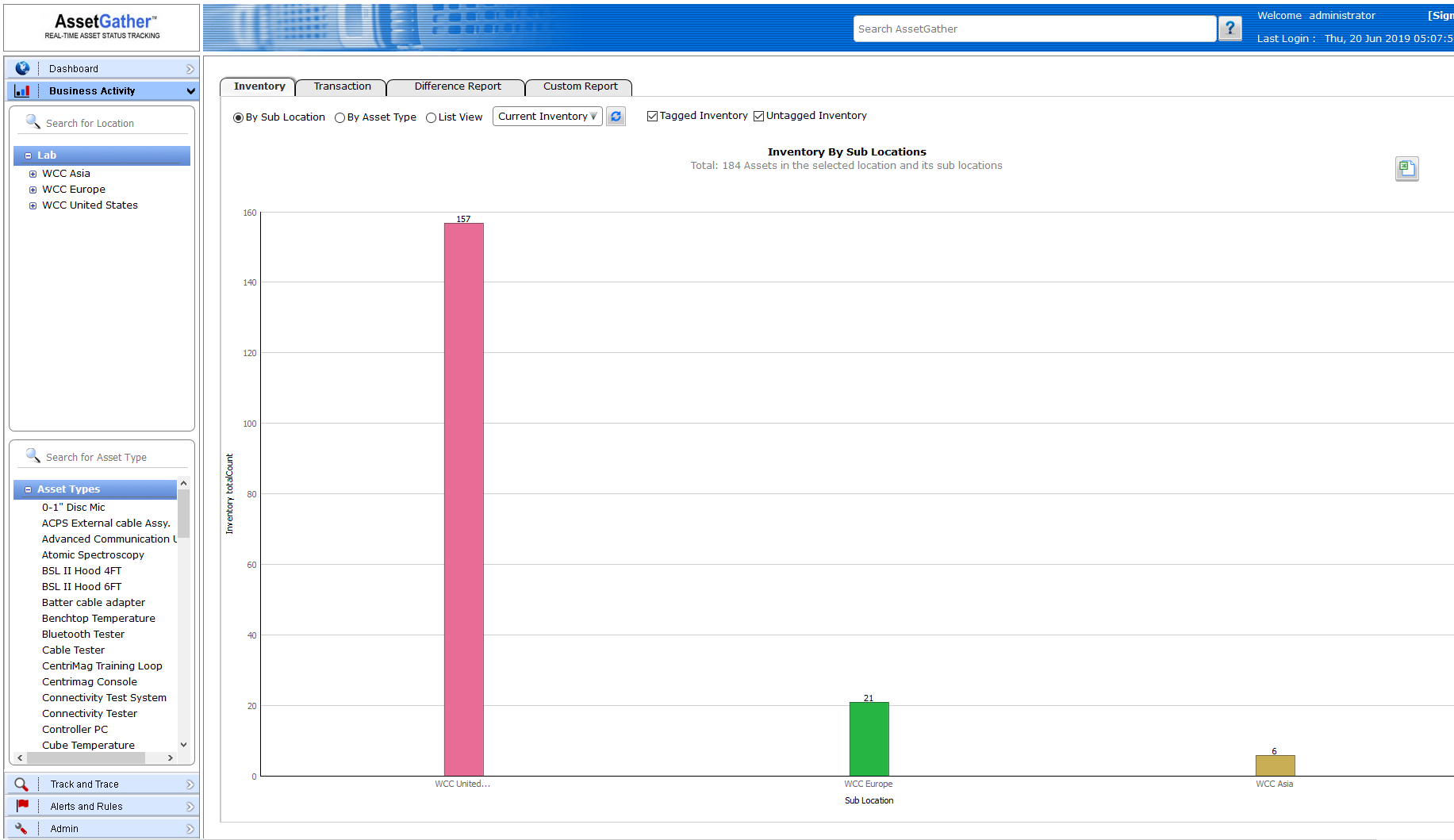
Task: Open the Custom Report tab
Action: (x=580, y=86)
